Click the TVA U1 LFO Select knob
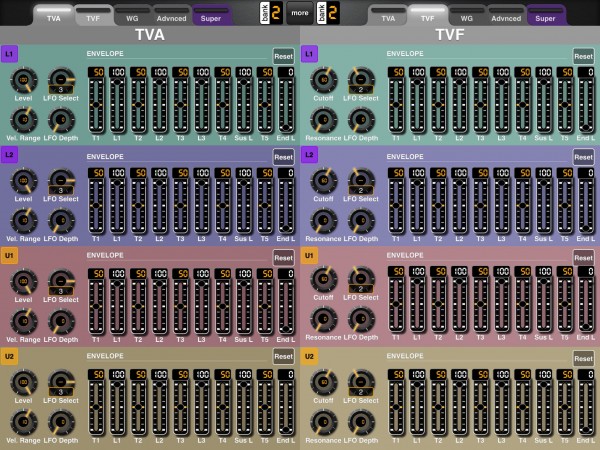This screenshot has width=600, height=450. pyautogui.click(x=61, y=281)
